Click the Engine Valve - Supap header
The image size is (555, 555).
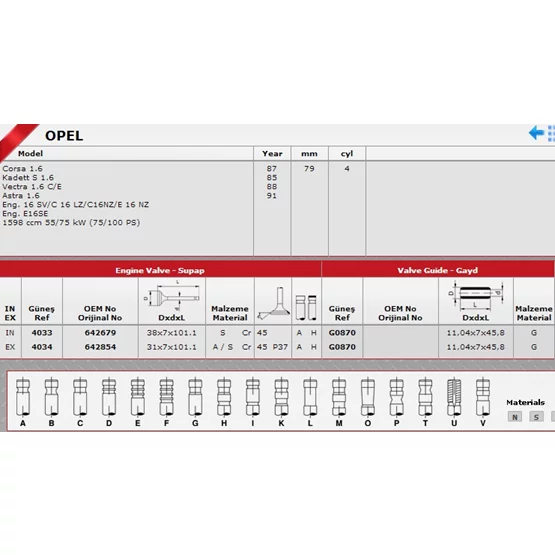tap(160, 270)
